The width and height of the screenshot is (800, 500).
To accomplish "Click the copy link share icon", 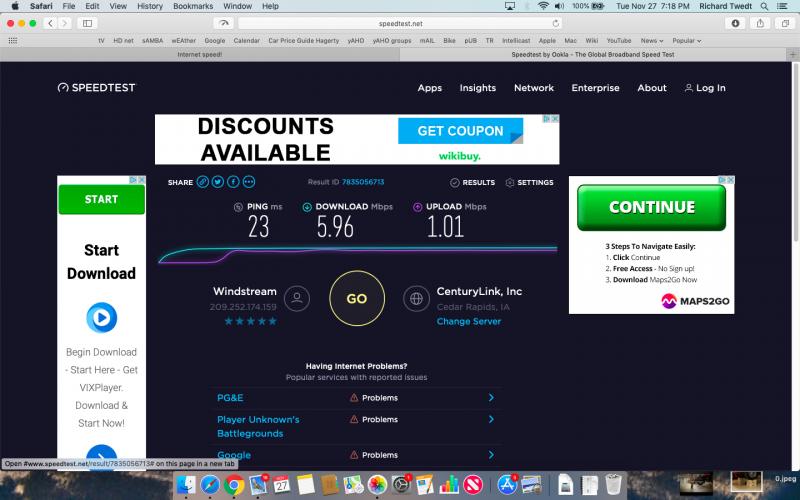I will (x=202, y=182).
